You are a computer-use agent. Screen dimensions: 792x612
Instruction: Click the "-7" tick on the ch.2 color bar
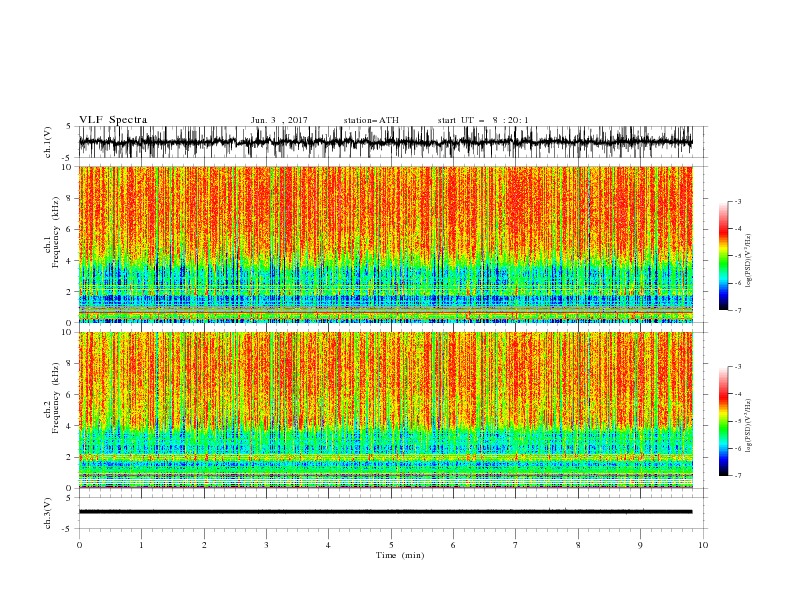point(737,475)
